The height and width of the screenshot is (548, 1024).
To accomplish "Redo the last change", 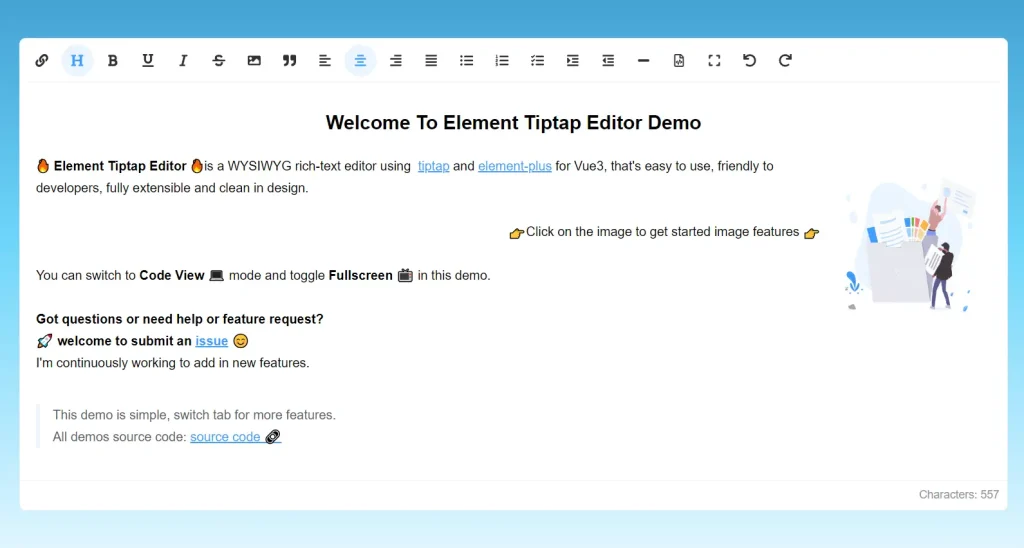I will pos(785,61).
